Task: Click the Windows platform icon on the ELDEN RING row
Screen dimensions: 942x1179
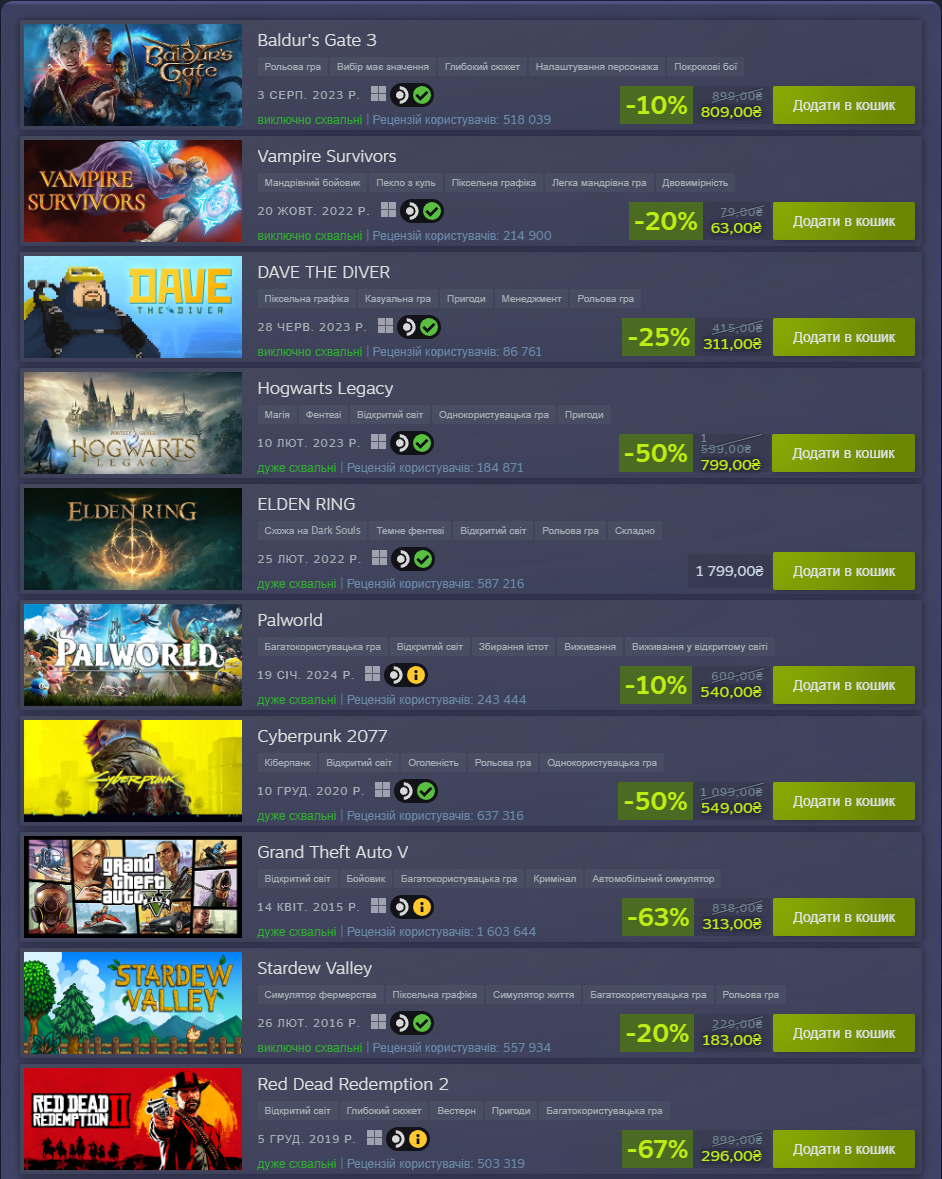Action: [x=380, y=558]
